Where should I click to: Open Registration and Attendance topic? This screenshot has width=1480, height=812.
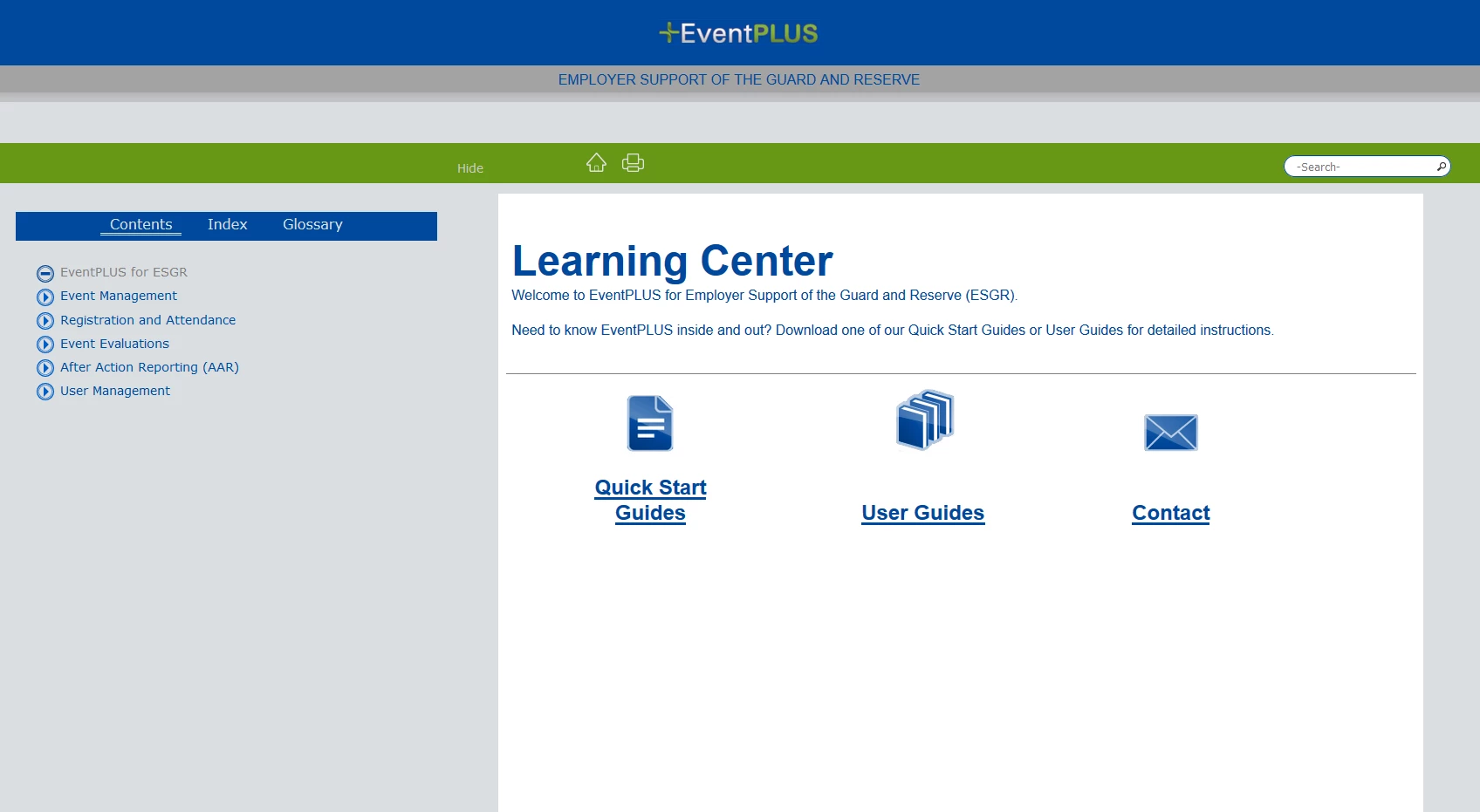(147, 320)
